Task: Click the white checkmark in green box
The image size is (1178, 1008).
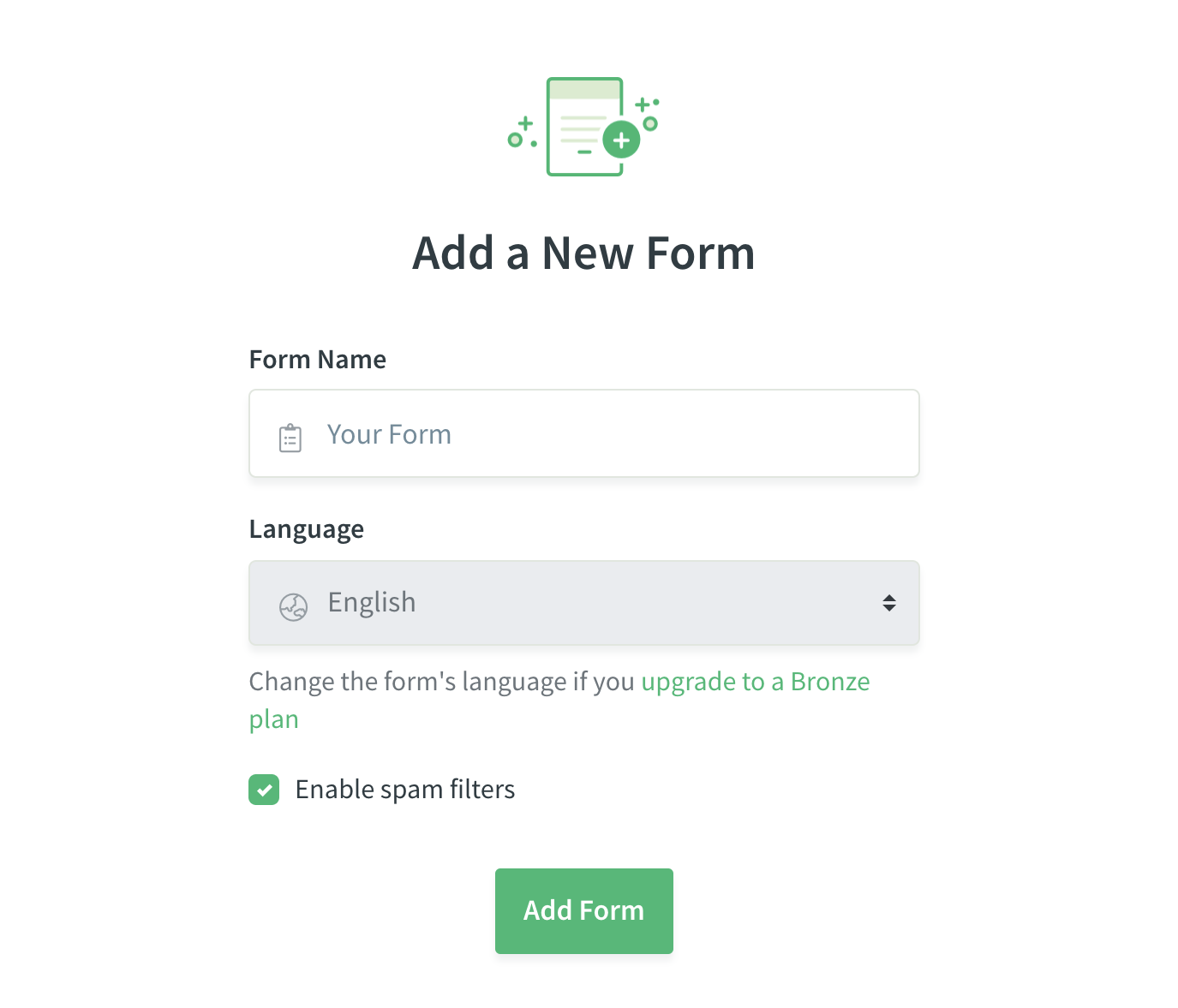Action: (265, 790)
